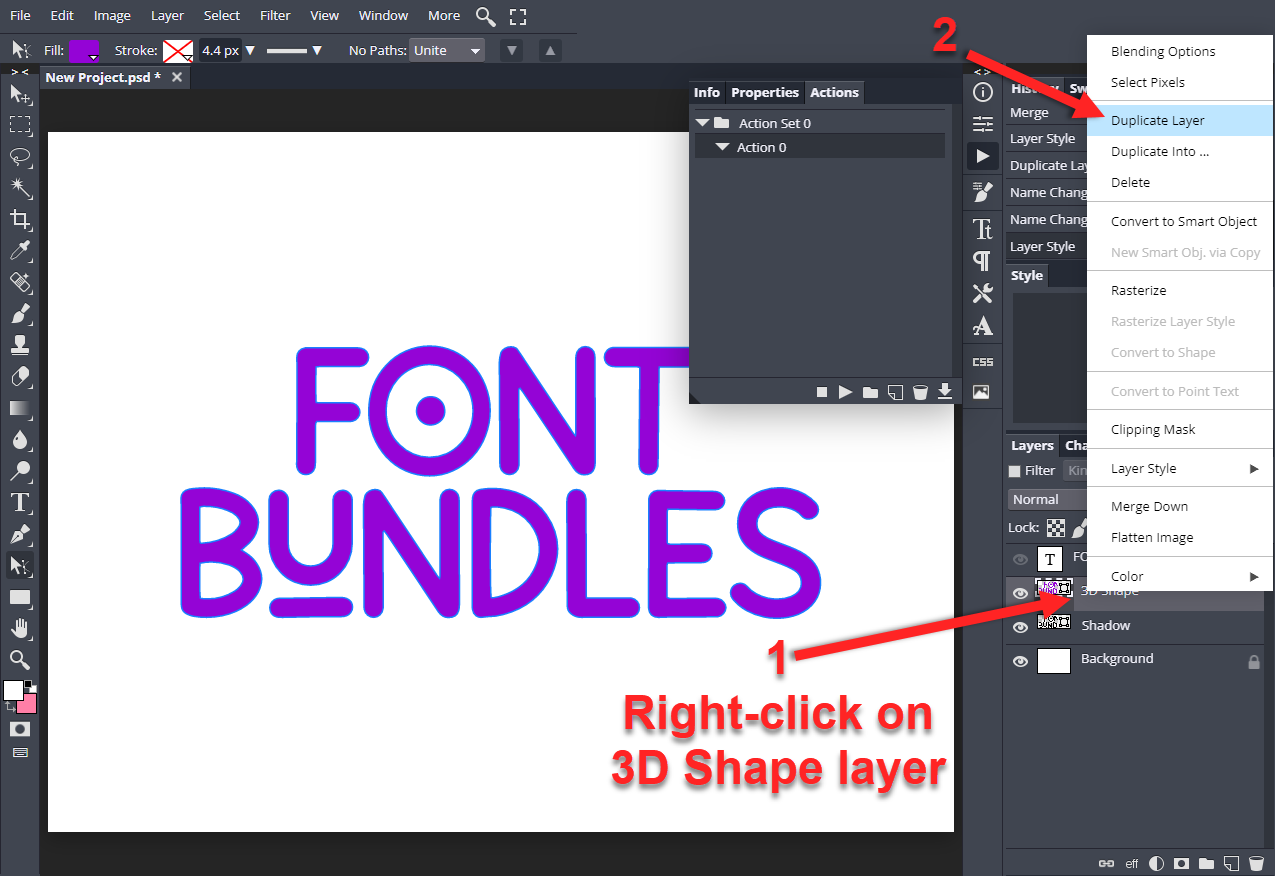Select the Path Select arrow tool
Screen dimensions: 1275x876
click(20, 566)
